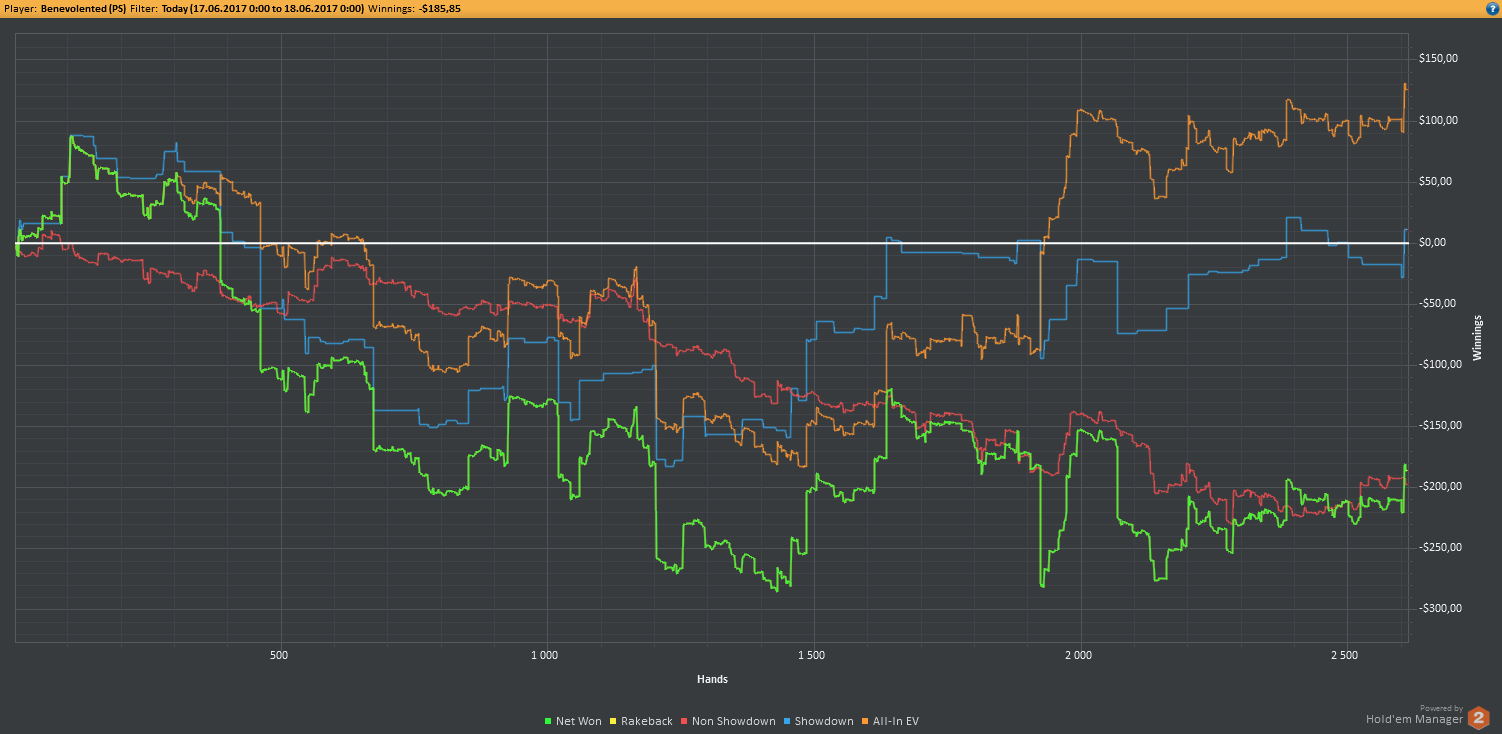The width and height of the screenshot is (1502, 734).
Task: Toggle the All-In EV series legend label
Action: 895,721
